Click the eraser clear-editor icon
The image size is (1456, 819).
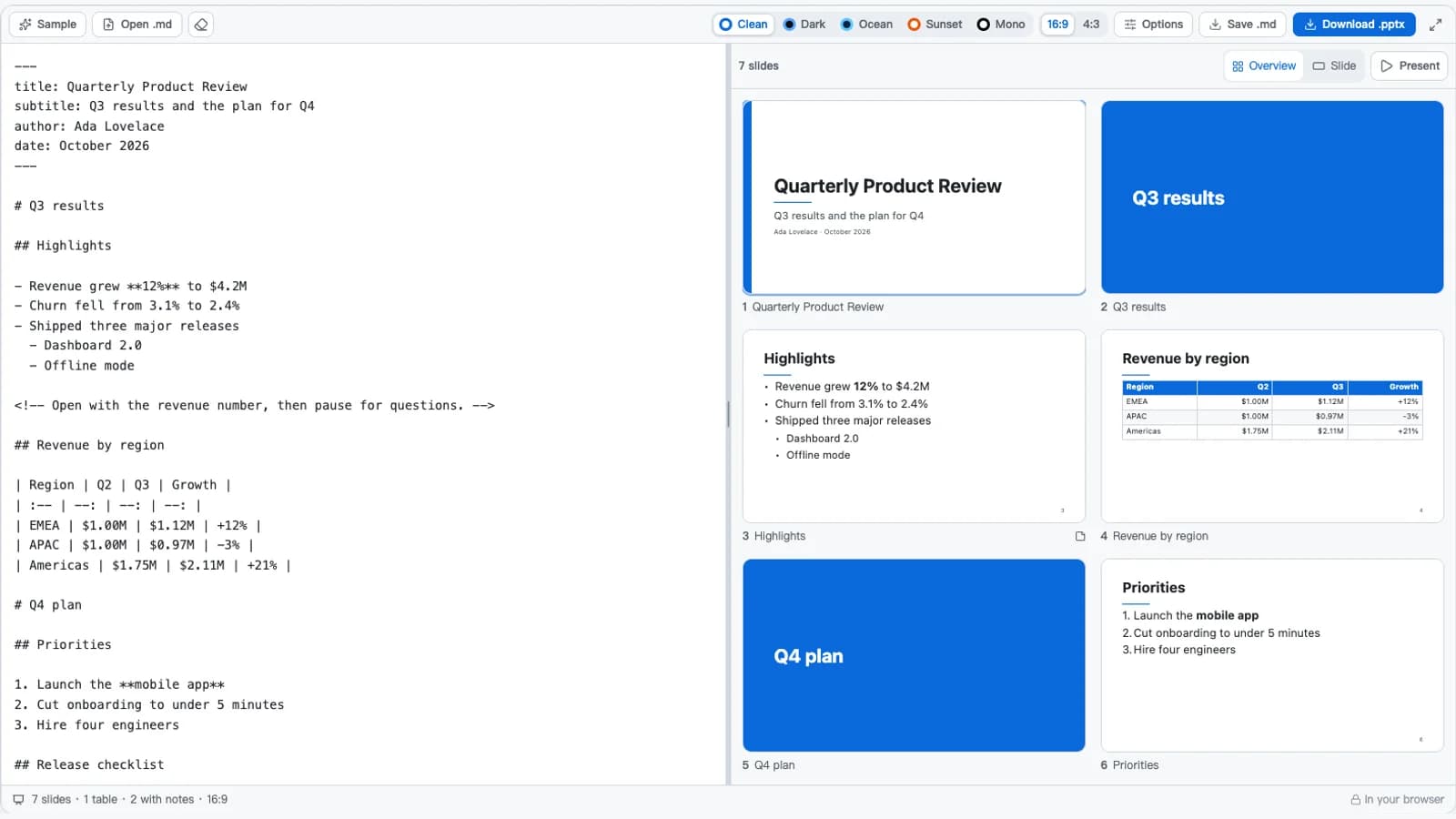click(201, 25)
